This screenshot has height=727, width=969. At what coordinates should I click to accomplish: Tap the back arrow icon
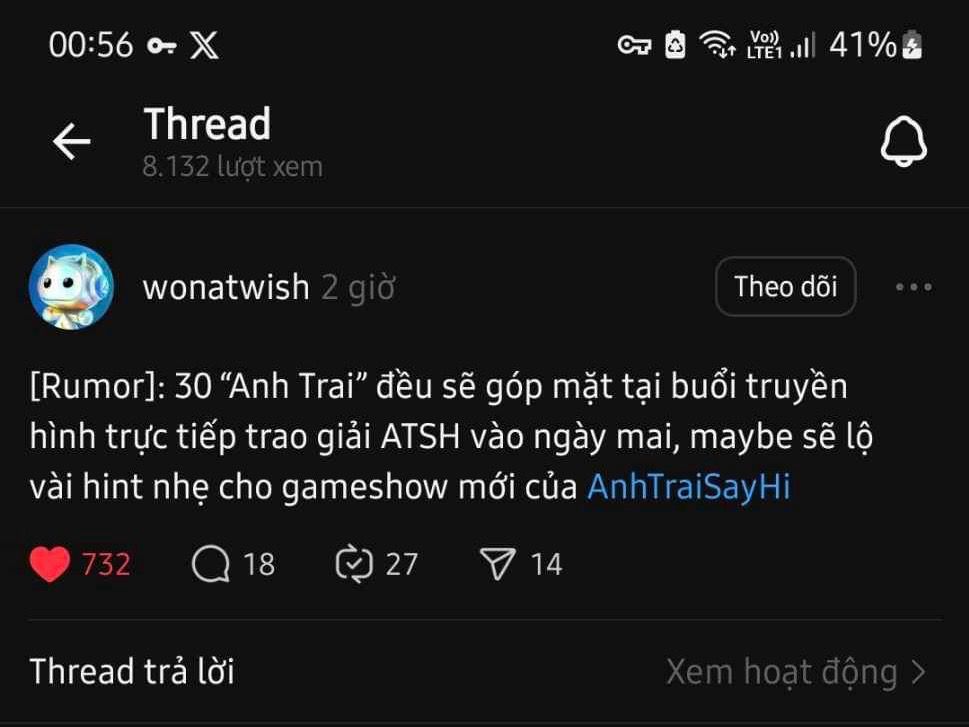coord(72,141)
